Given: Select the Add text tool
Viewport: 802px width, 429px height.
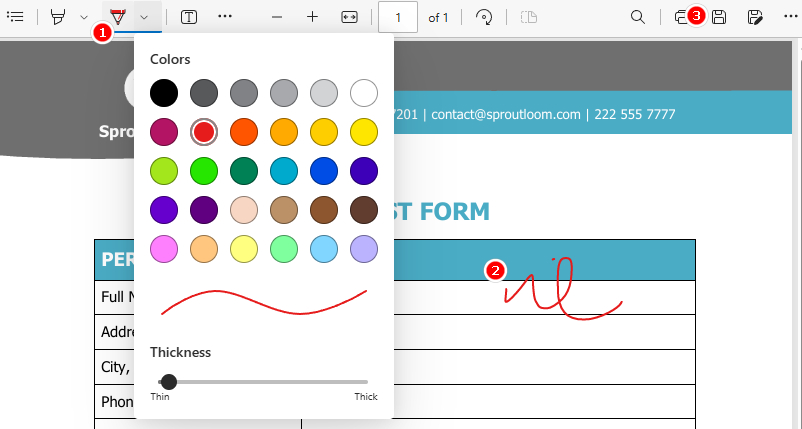Looking at the screenshot, I should (189, 17).
